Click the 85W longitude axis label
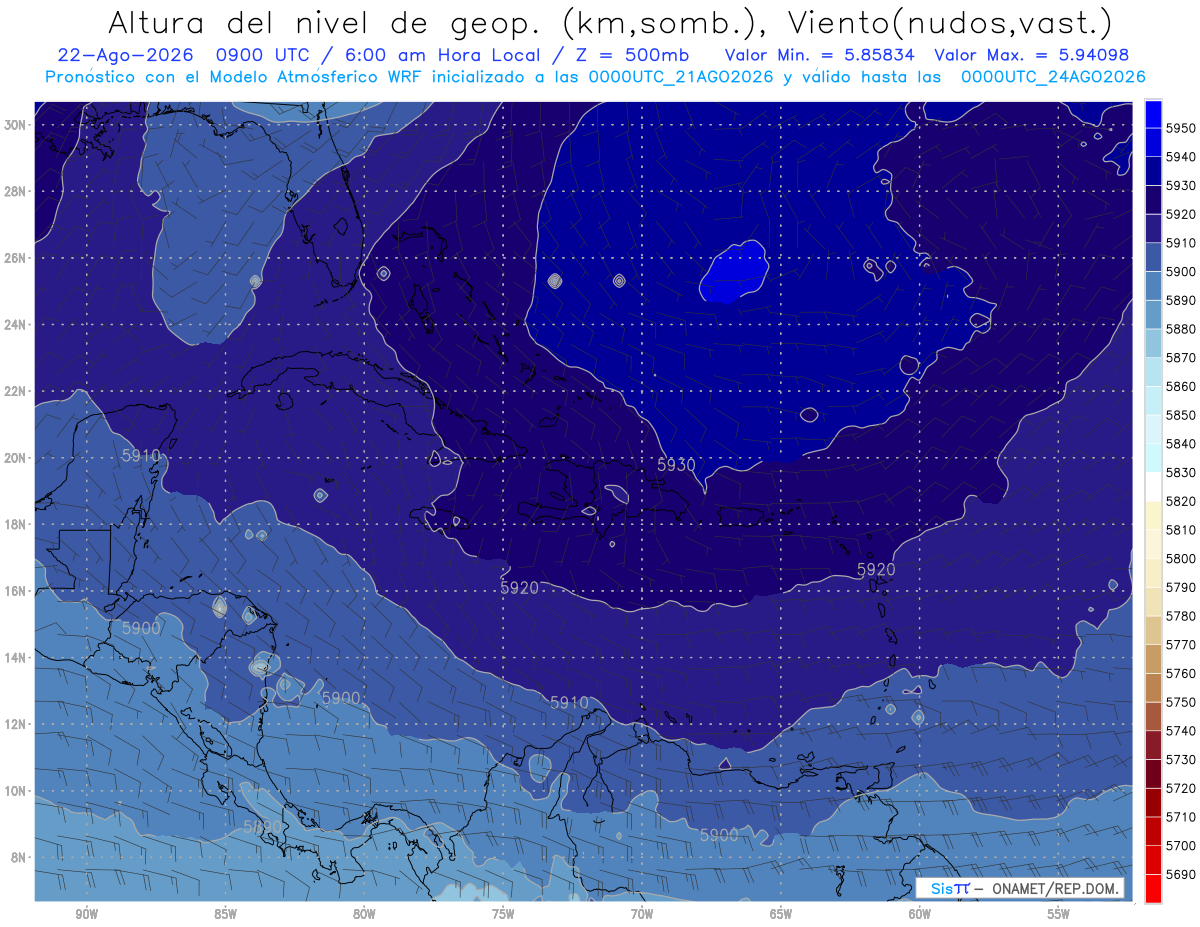 click(225, 914)
